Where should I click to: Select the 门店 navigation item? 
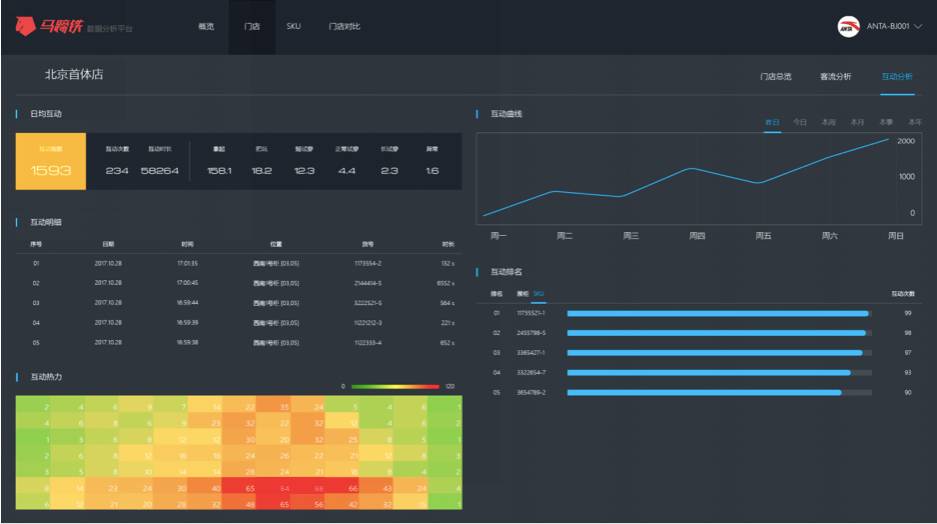coord(252,27)
